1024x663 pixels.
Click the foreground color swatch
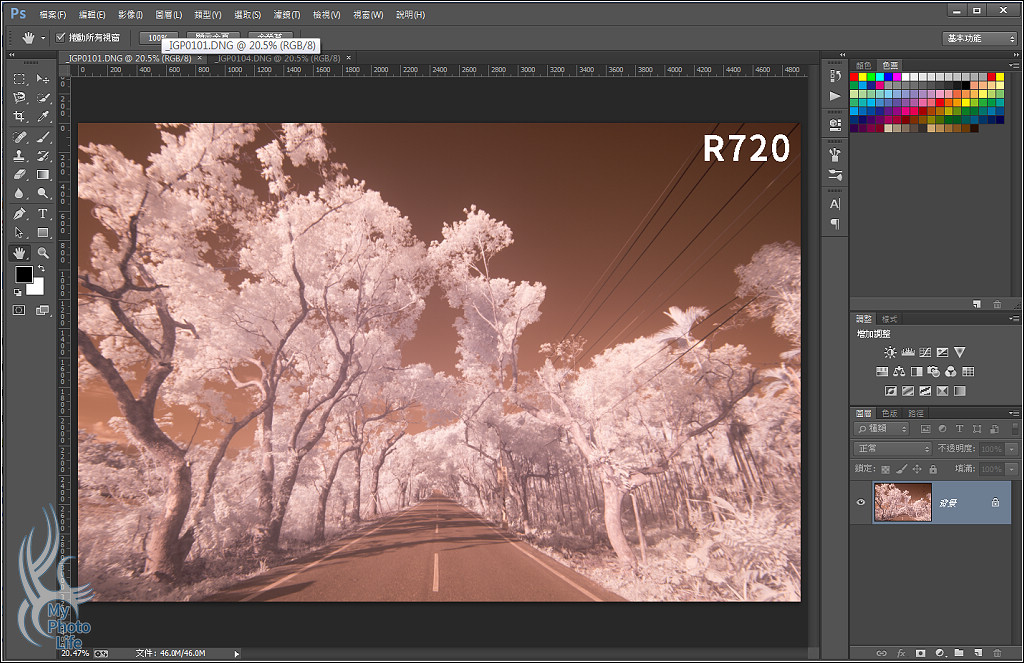tap(23, 275)
